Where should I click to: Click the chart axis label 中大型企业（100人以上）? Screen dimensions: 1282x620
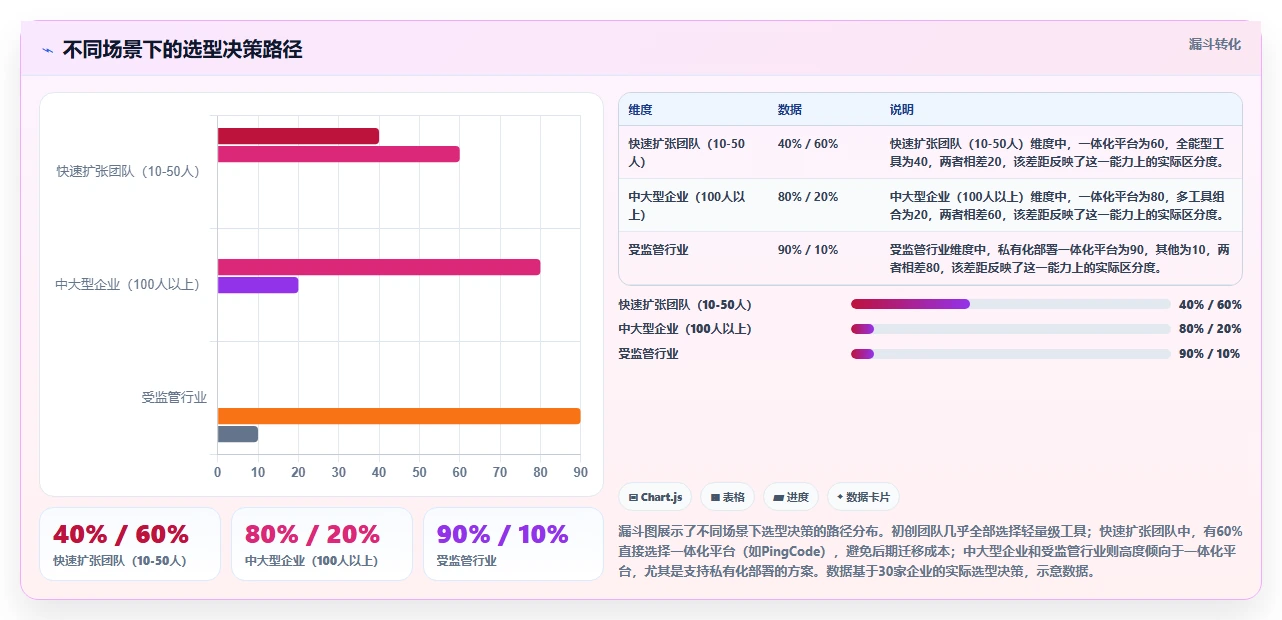[129, 285]
